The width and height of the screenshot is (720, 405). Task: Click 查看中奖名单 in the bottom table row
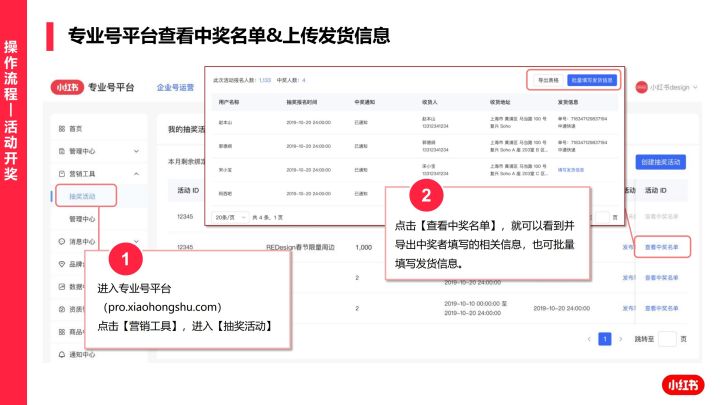(x=661, y=308)
